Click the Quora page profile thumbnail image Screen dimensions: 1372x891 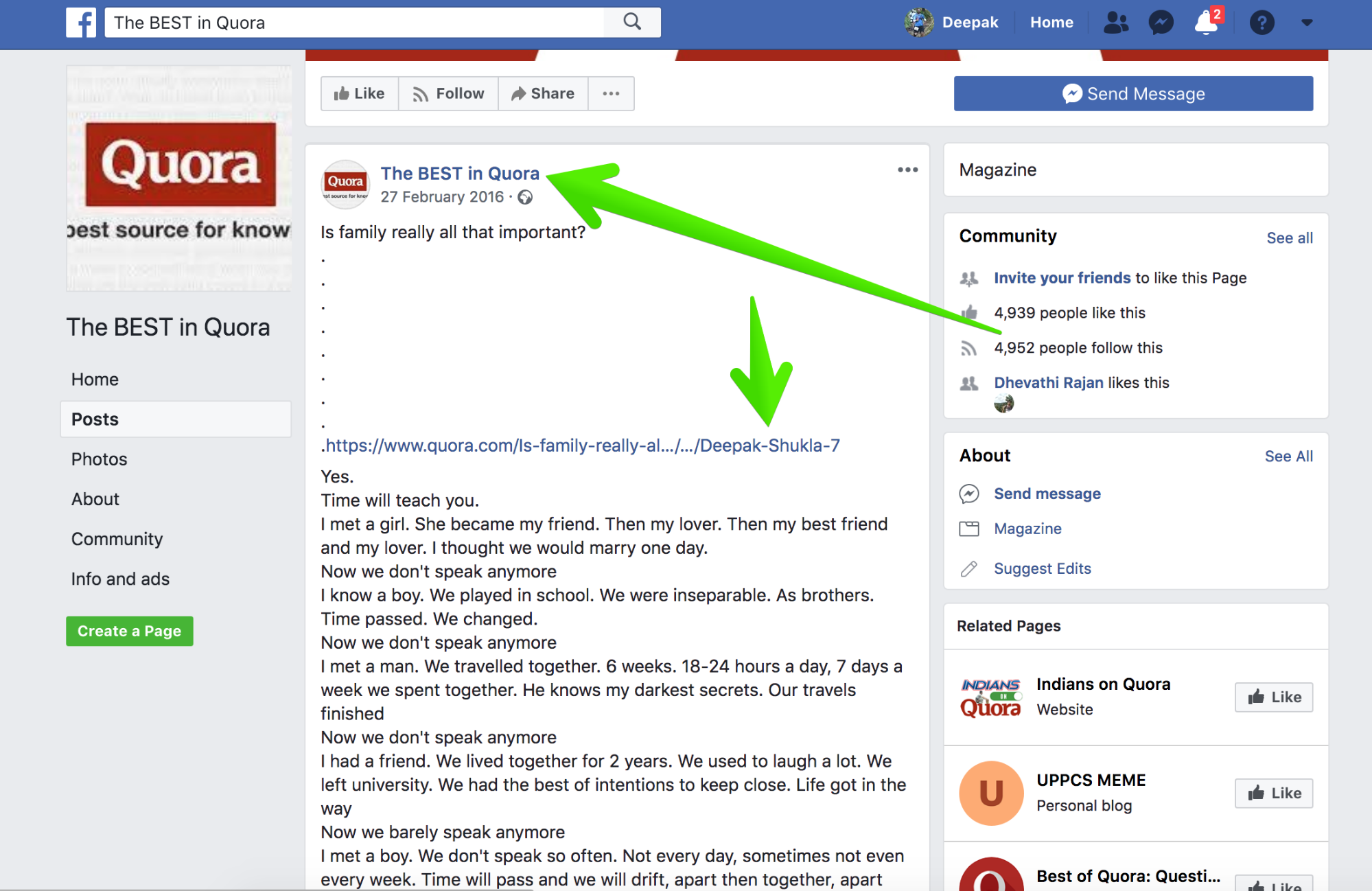click(345, 183)
